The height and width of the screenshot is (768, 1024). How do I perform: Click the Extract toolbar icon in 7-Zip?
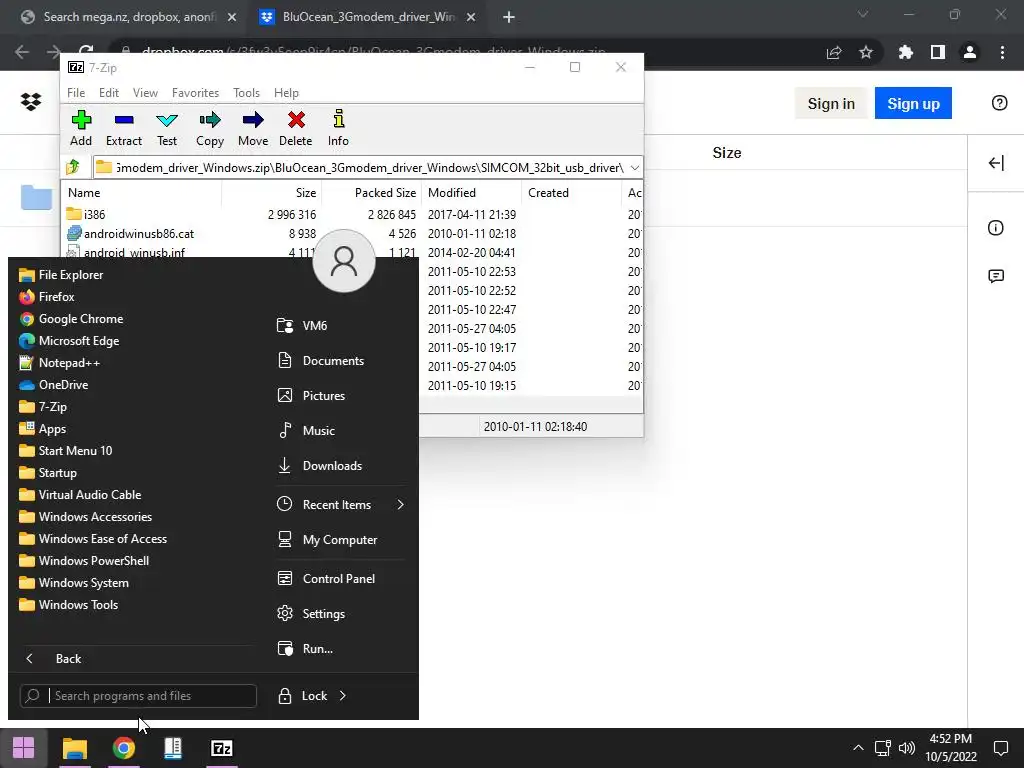point(123,129)
